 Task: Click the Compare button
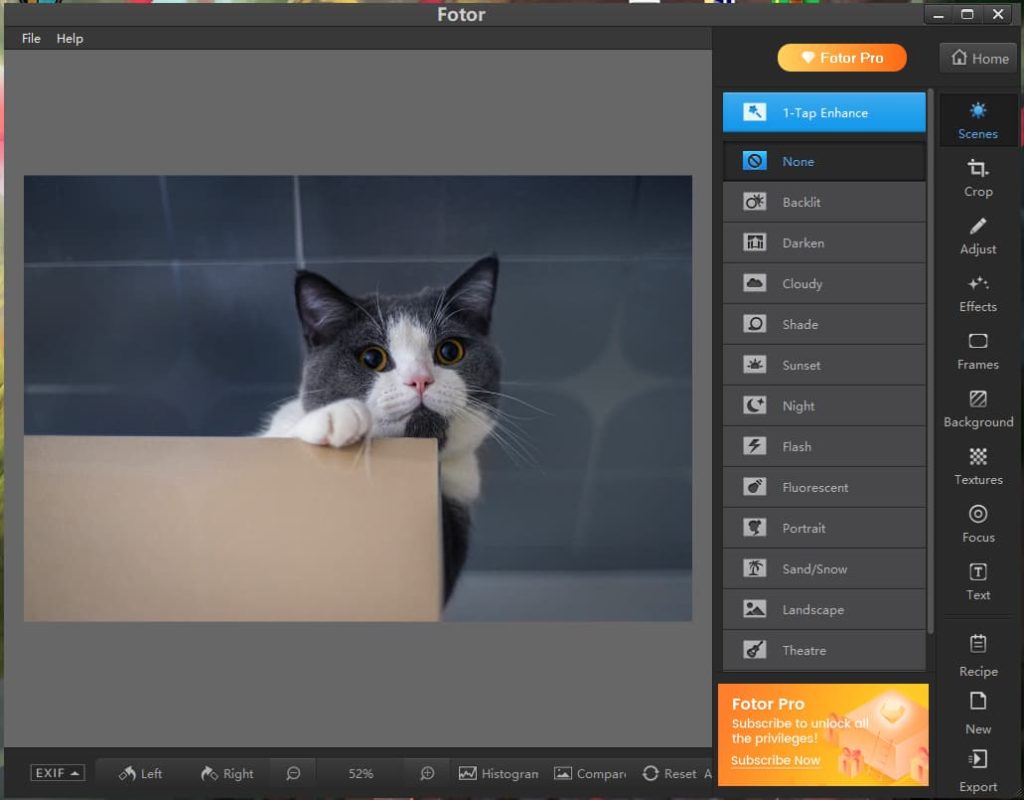(590, 773)
